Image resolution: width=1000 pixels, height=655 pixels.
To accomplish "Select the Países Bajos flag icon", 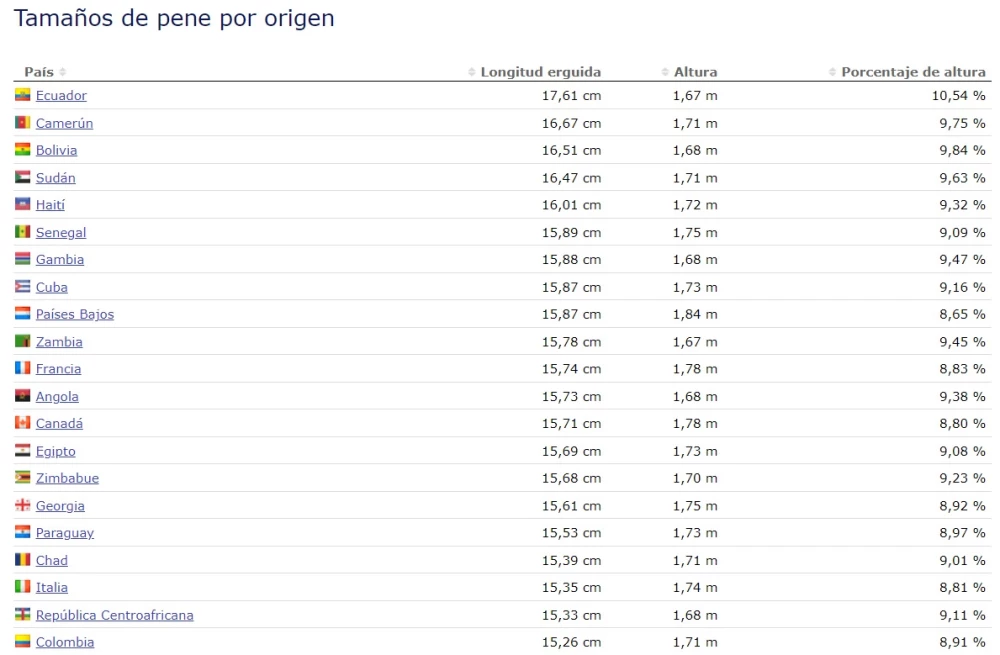I will click(x=22, y=313).
